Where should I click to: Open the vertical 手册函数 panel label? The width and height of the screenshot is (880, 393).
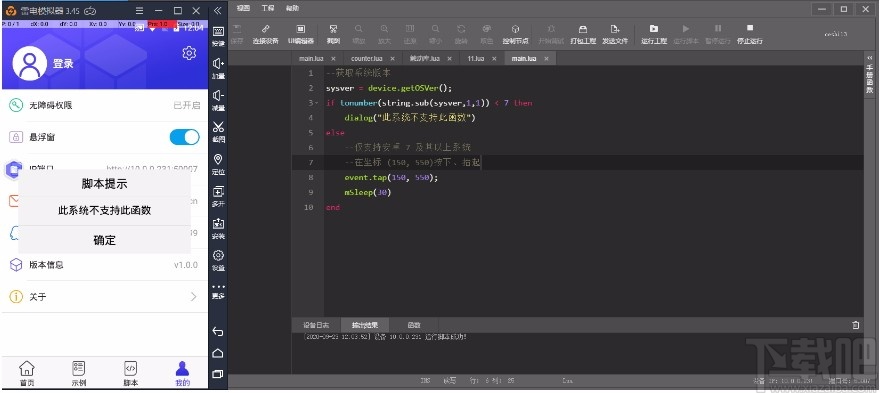point(869,79)
